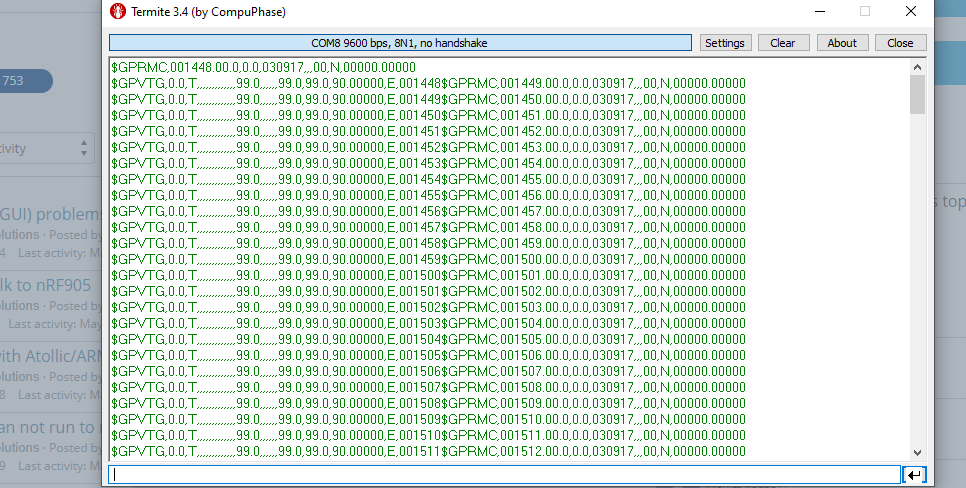Click the line containing $GPRMC,001509.00

click(428, 404)
